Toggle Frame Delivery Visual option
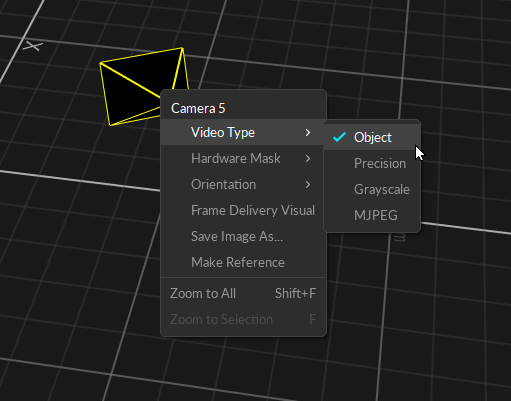This screenshot has width=511, height=401. [243, 210]
